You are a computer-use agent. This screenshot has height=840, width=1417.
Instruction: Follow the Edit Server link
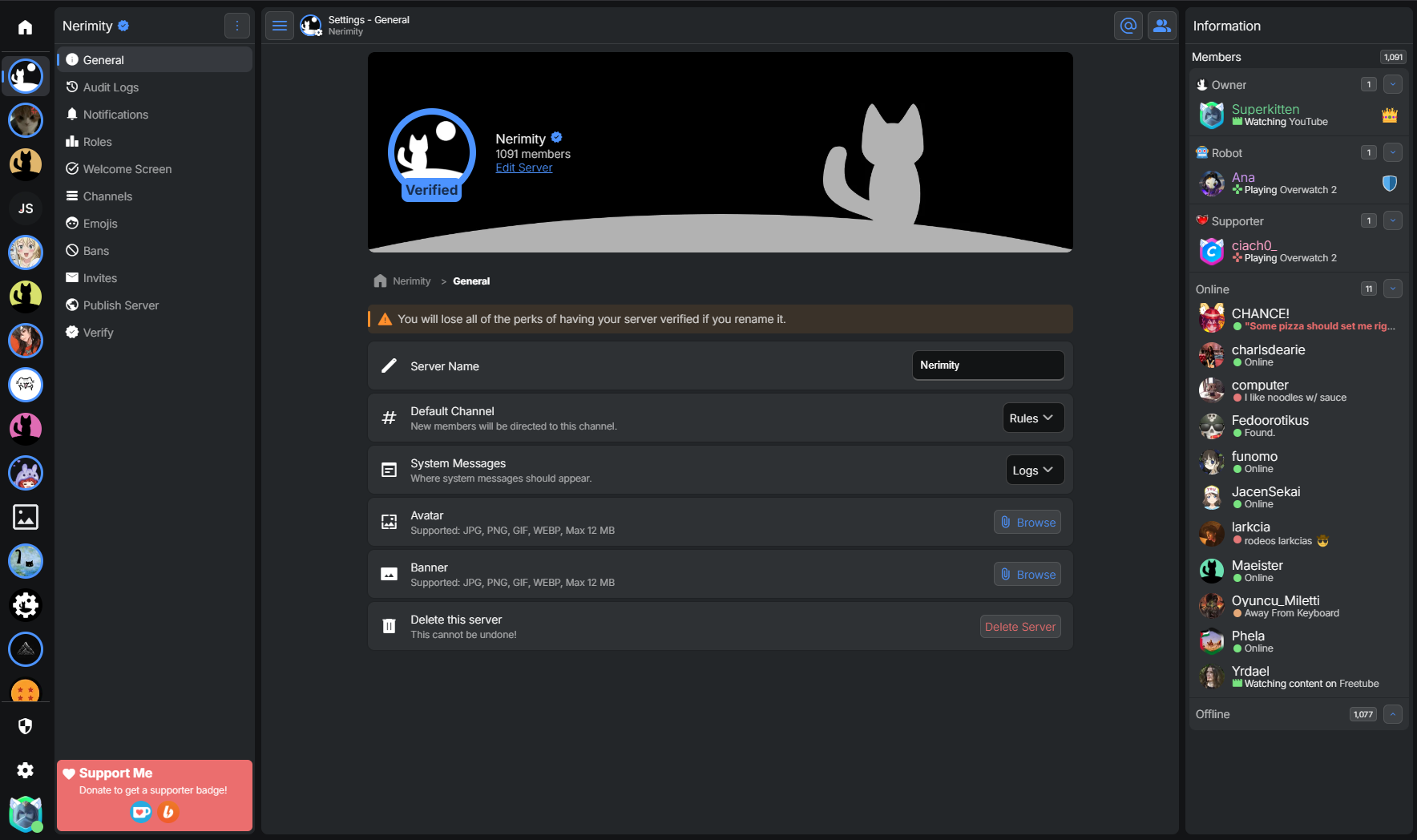523,168
